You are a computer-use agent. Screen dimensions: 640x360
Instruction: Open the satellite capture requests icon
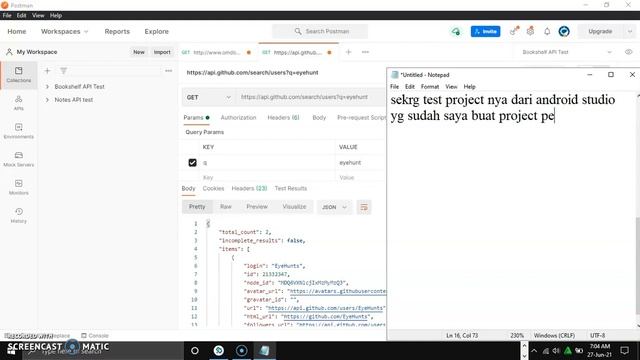point(514,31)
